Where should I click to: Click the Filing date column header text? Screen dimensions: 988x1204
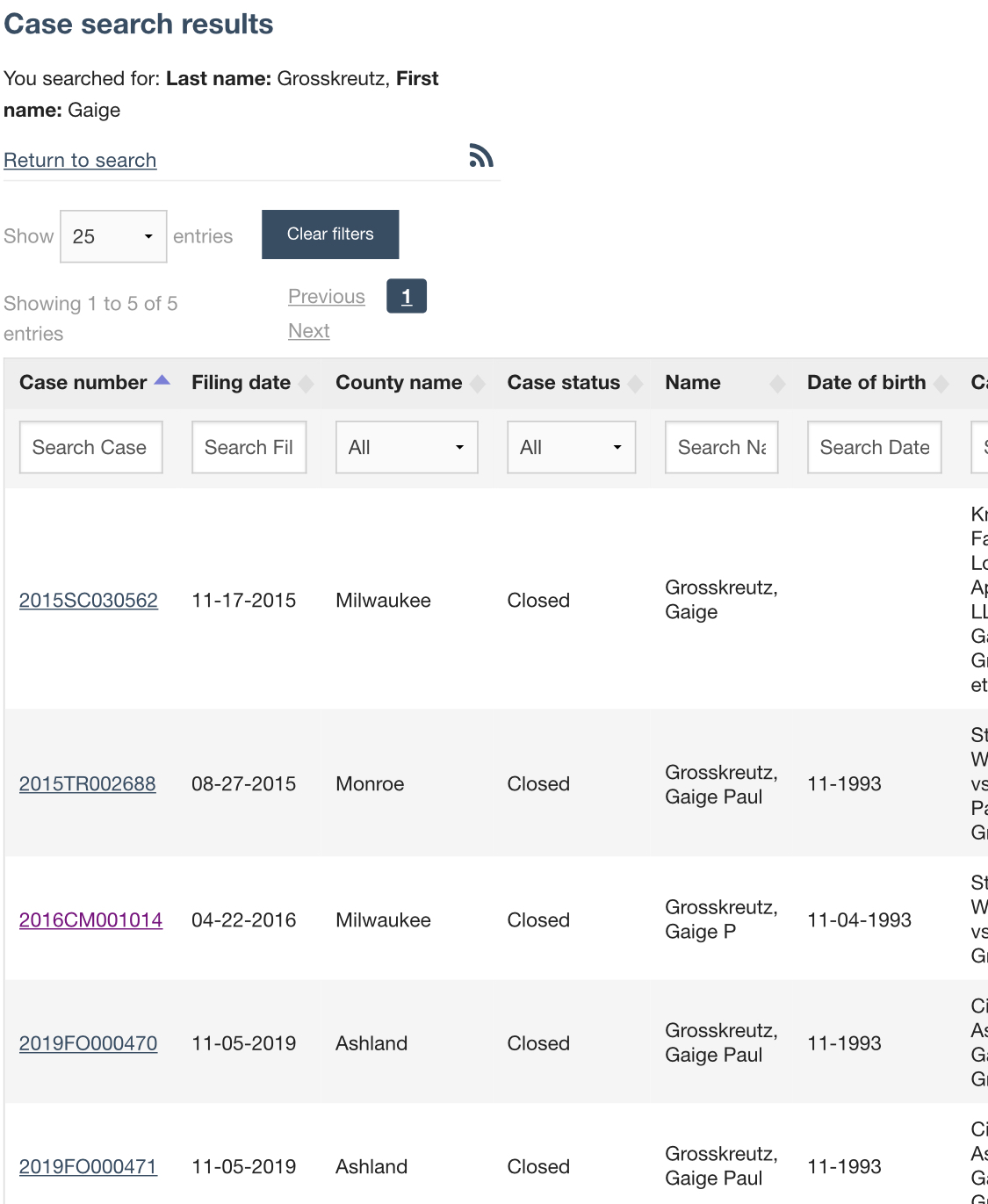pos(242,383)
